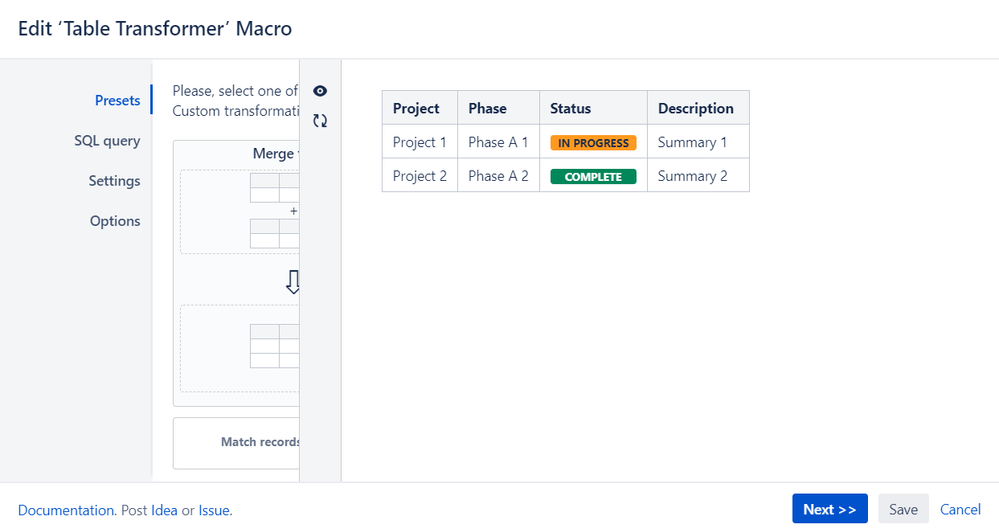
Task: Toggle the preview eye icon
Action: [x=320, y=91]
